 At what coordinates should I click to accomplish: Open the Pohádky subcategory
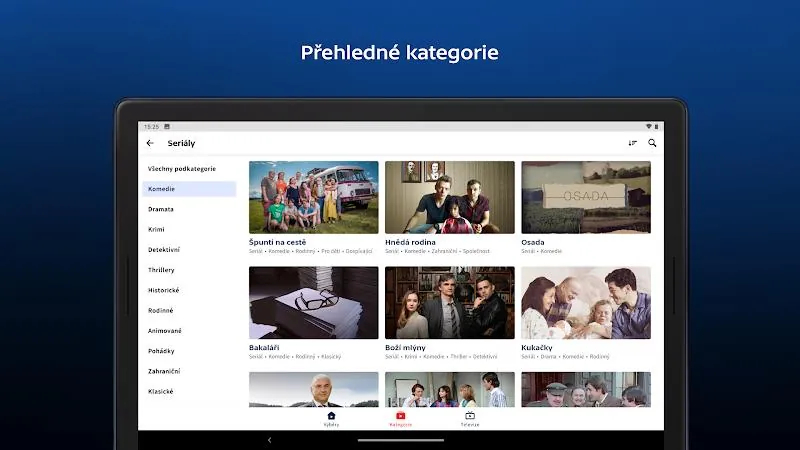(161, 351)
